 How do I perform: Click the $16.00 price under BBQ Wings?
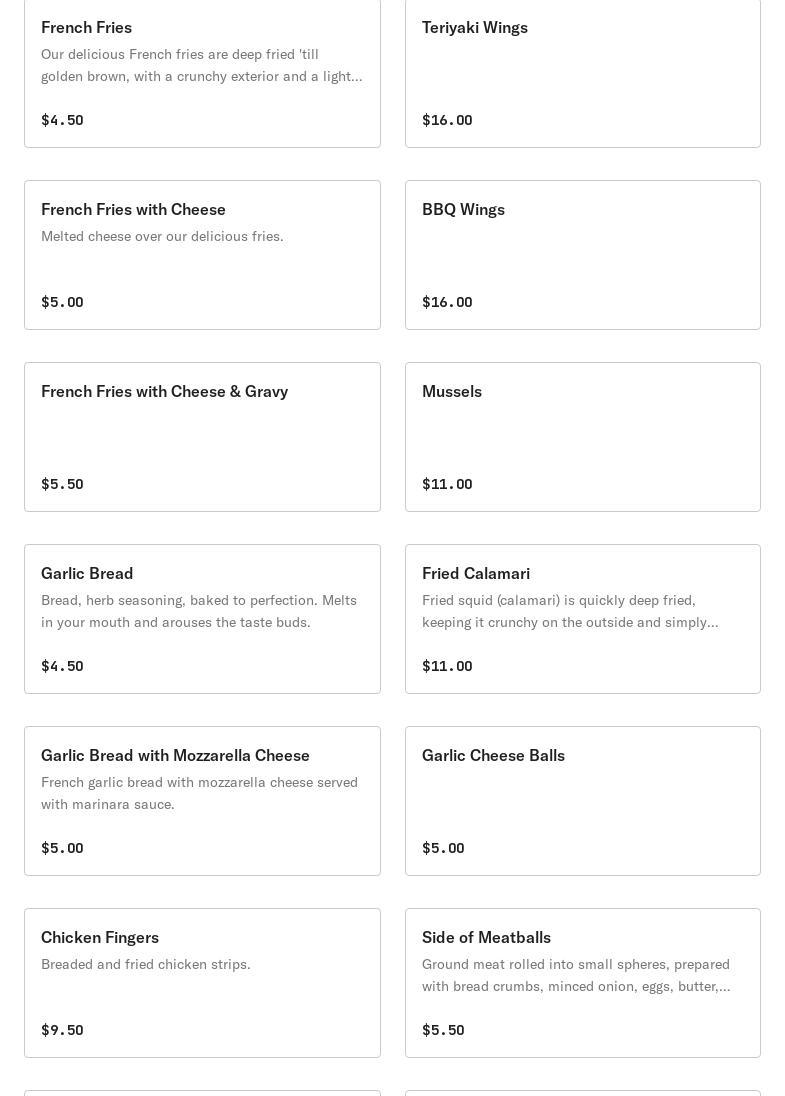point(447,302)
